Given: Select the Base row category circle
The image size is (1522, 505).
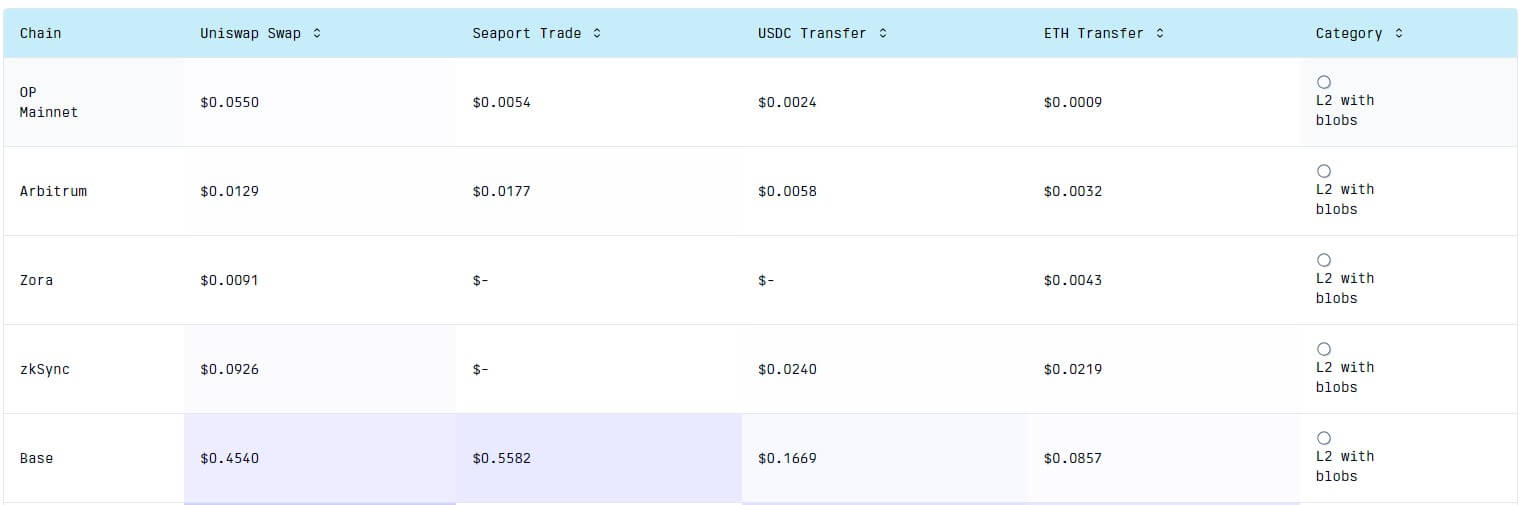Looking at the screenshot, I should 1324,438.
